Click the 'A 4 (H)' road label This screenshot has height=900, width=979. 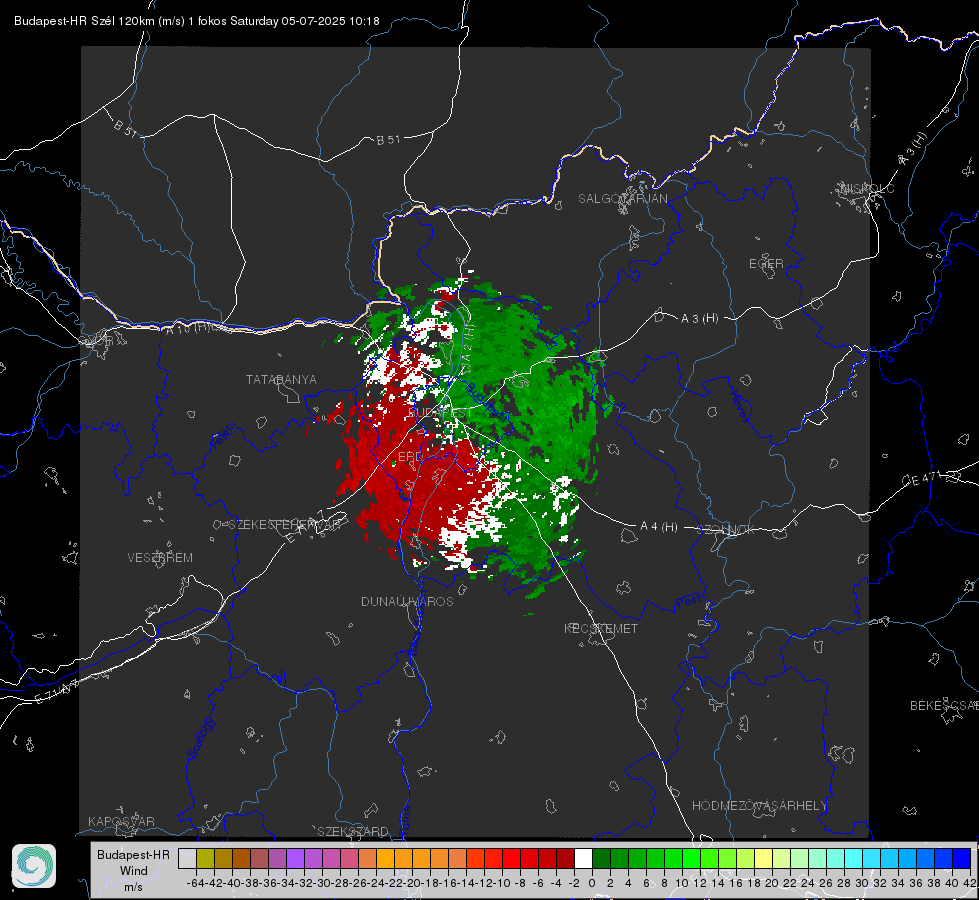[659, 527]
